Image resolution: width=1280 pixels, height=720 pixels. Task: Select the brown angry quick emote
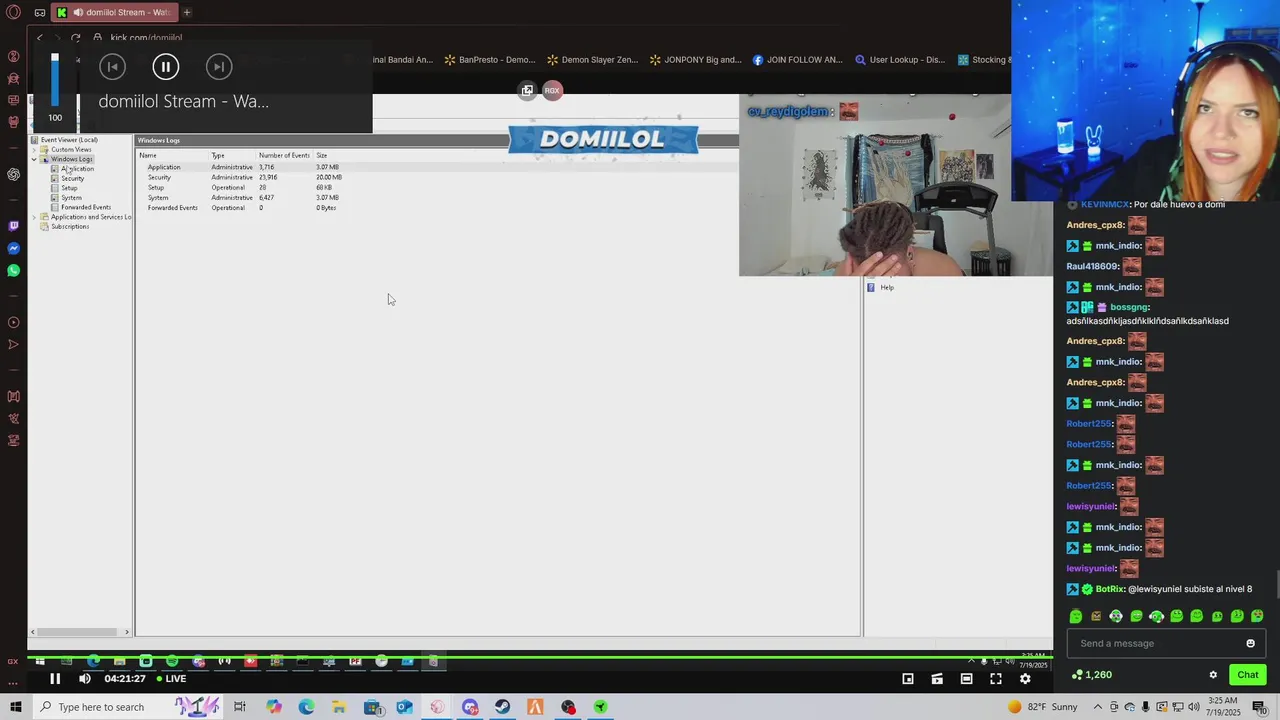pos(1096,616)
